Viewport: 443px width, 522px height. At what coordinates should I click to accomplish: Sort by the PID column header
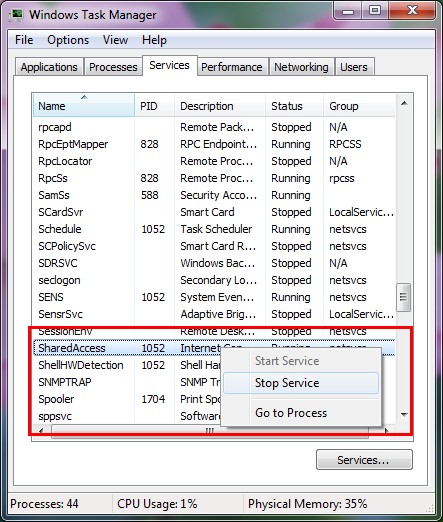tap(155, 106)
